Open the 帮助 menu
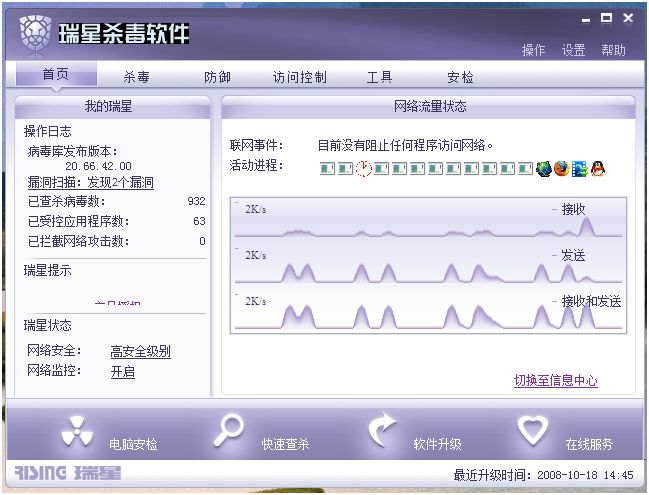649x495 pixels. click(x=613, y=50)
